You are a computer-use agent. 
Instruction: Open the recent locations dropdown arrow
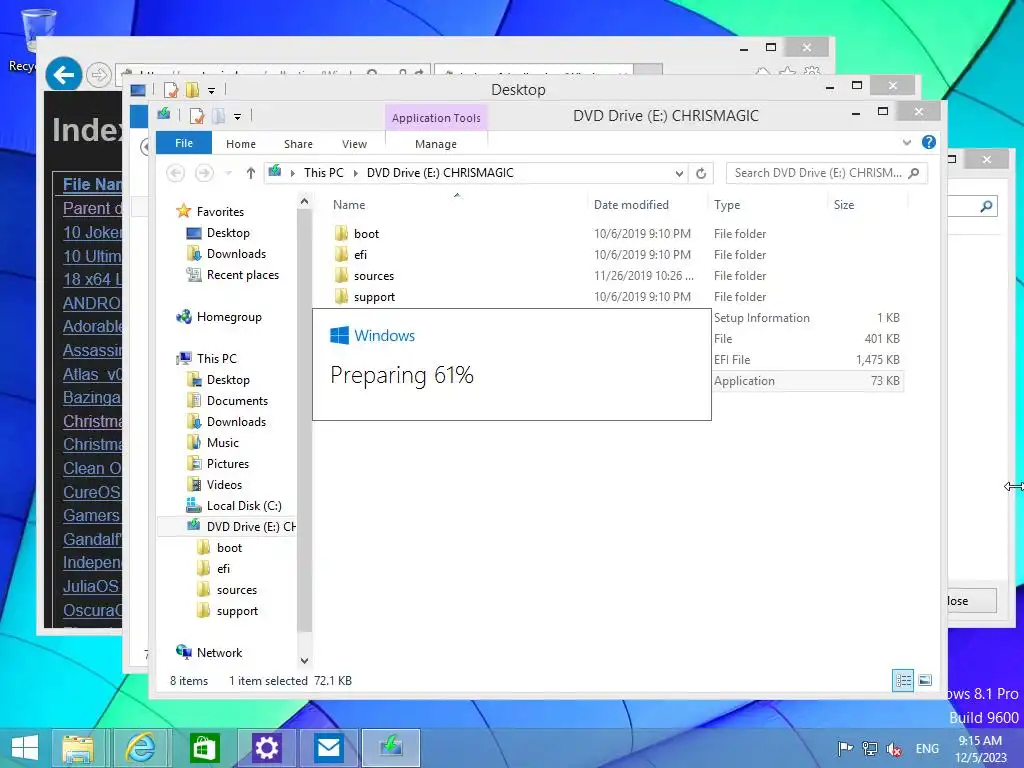coord(229,173)
